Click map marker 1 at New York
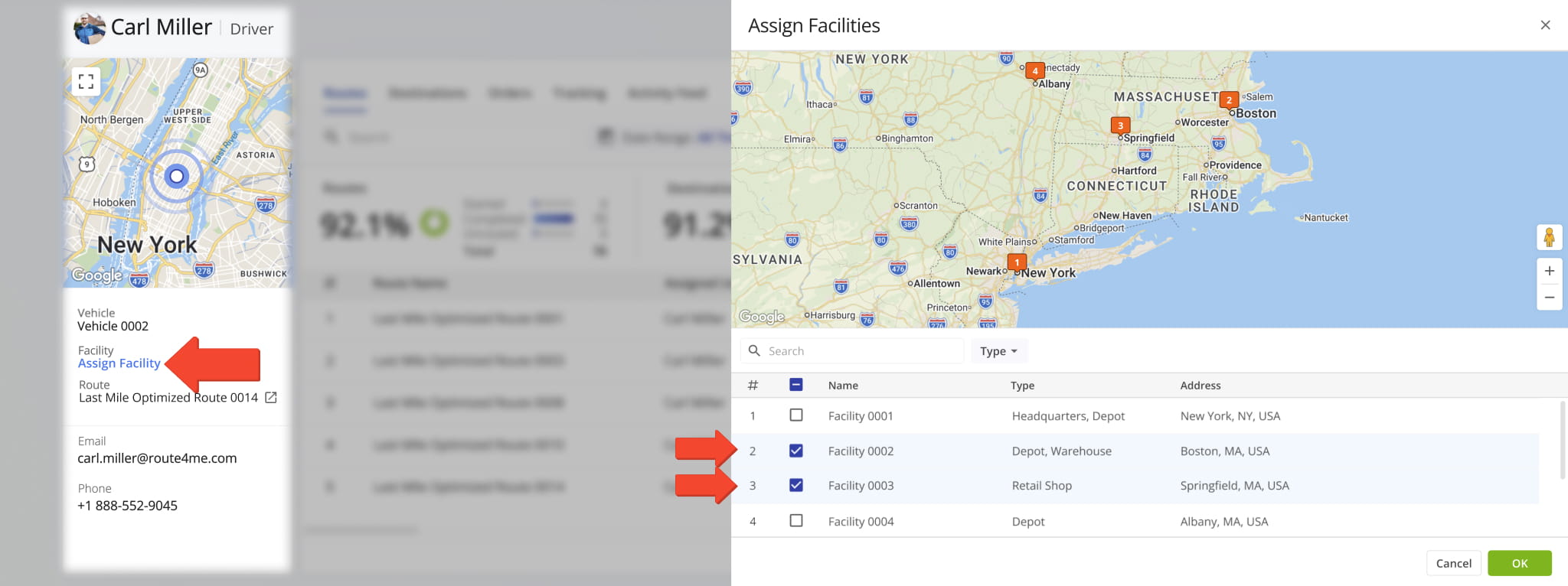Viewport: 1568px width, 586px height. (1017, 262)
